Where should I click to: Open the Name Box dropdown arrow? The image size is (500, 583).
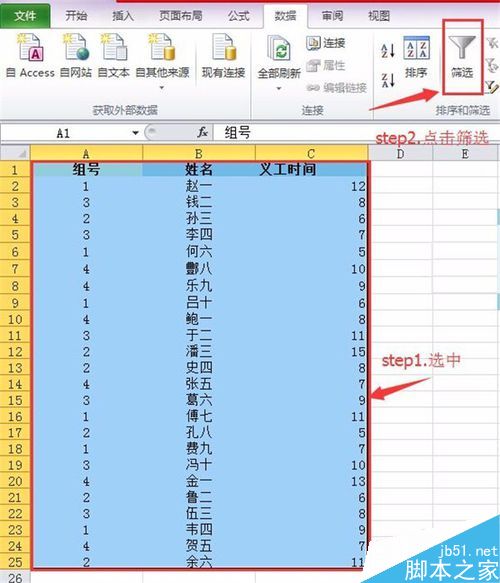click(135, 133)
